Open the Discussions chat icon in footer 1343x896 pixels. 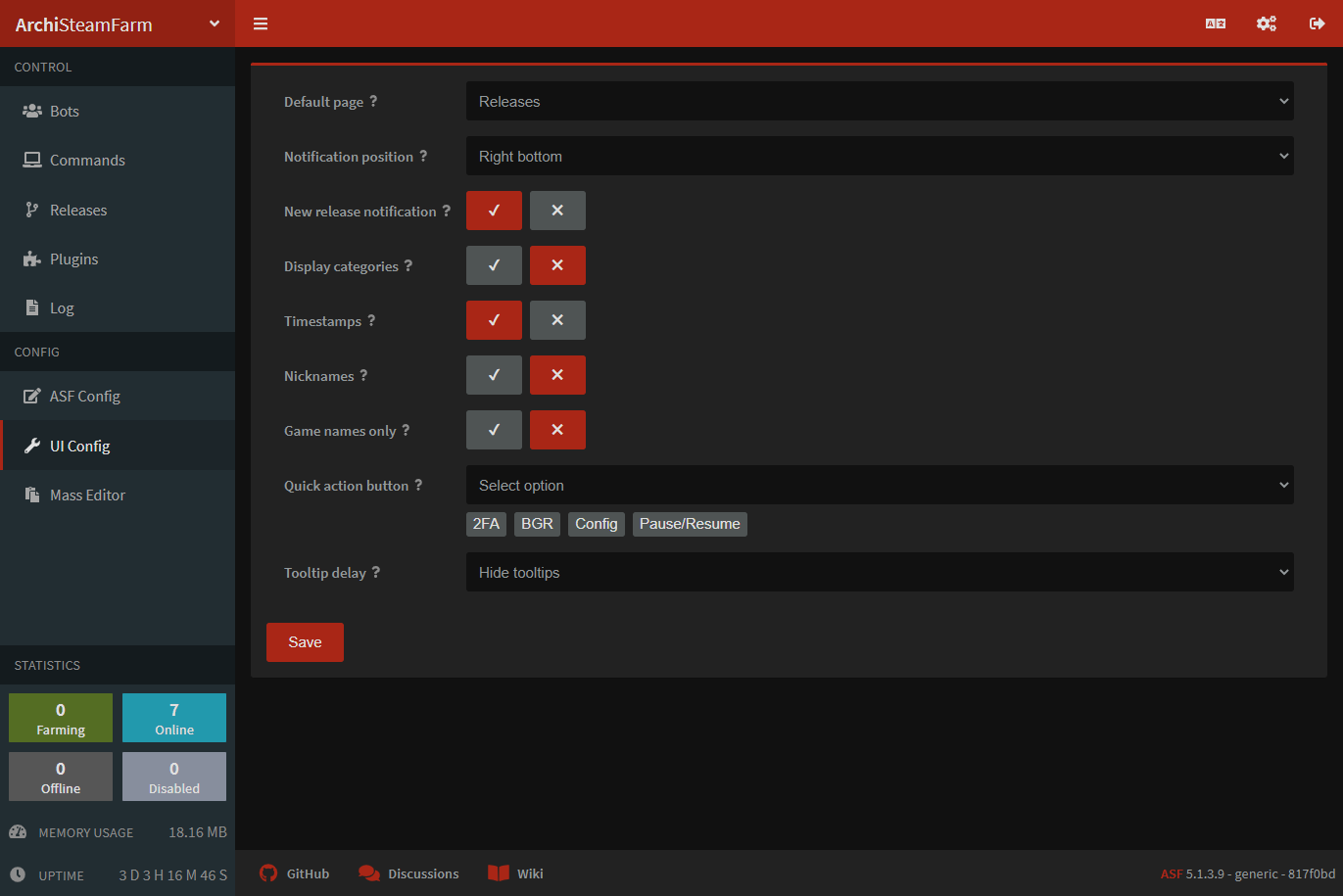(369, 872)
